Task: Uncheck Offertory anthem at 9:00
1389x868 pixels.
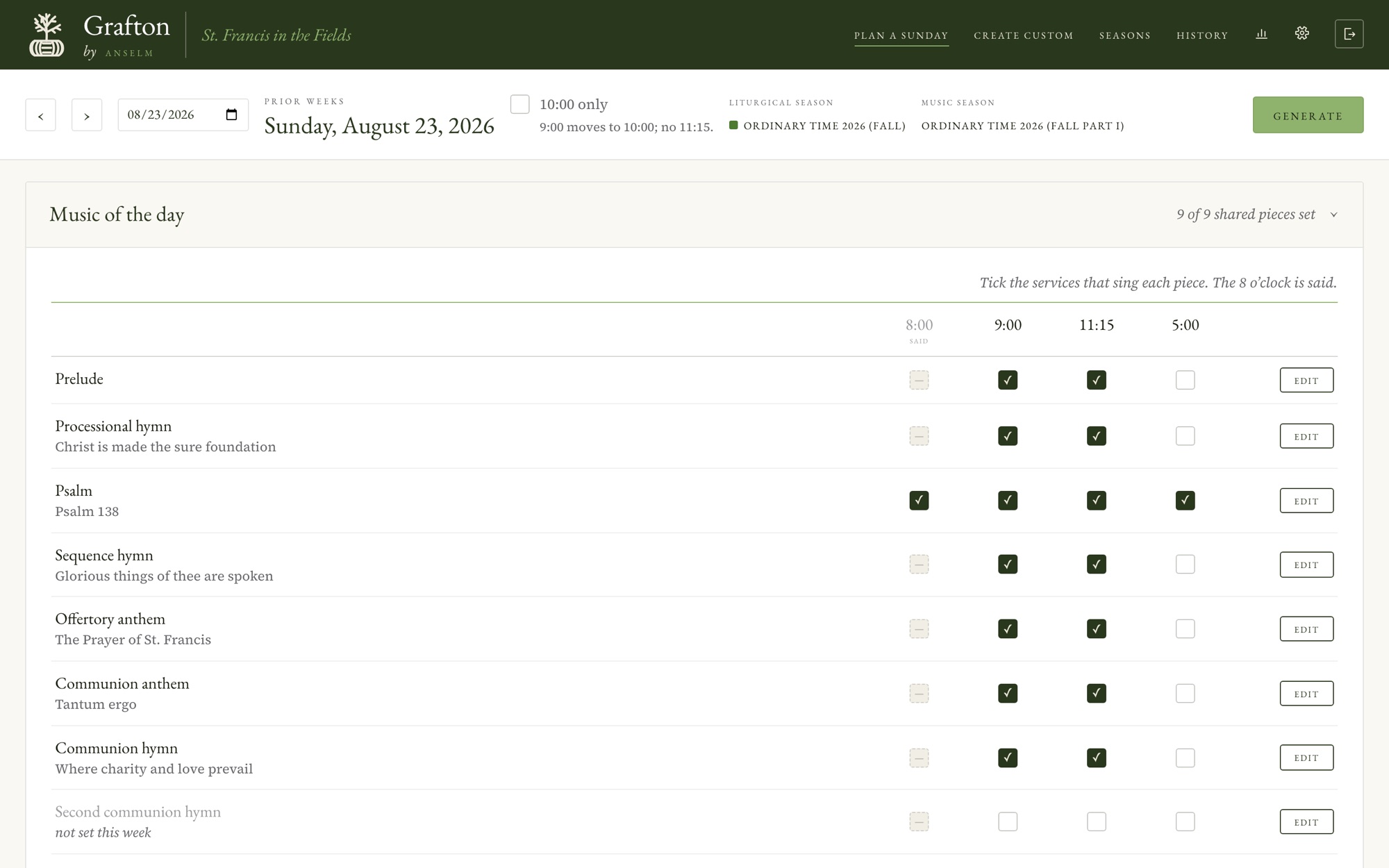Action: [x=1008, y=628]
